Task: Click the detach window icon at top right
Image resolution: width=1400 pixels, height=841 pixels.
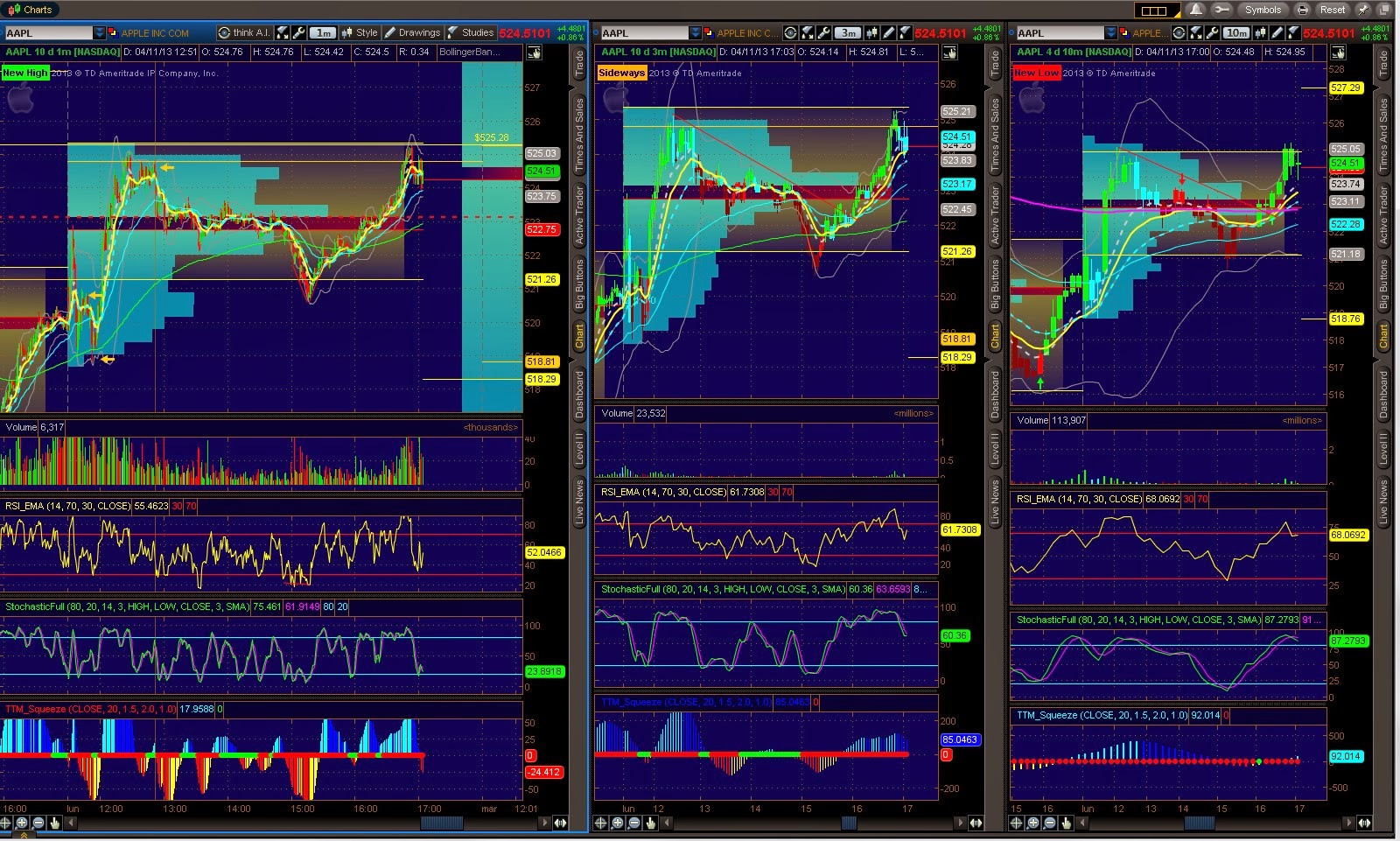Action: [1384, 10]
